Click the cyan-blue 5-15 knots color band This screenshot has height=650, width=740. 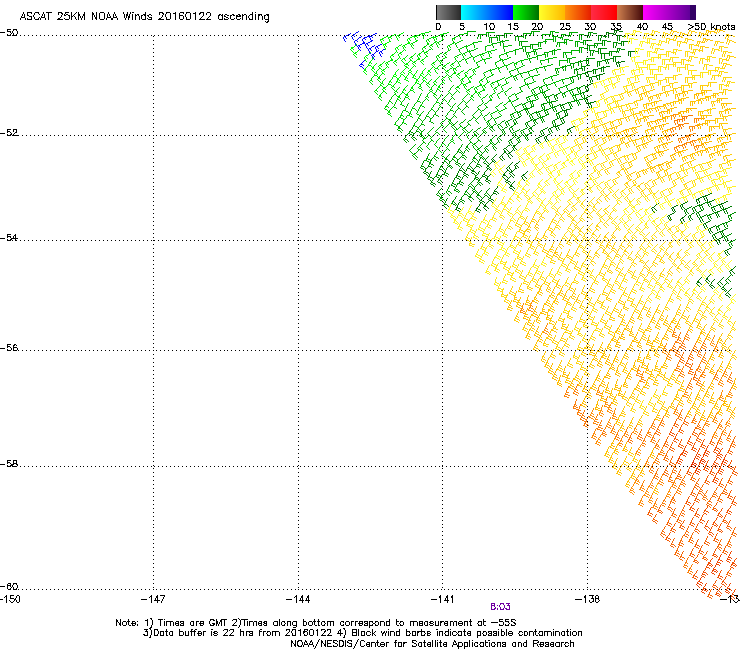[x=487, y=12]
